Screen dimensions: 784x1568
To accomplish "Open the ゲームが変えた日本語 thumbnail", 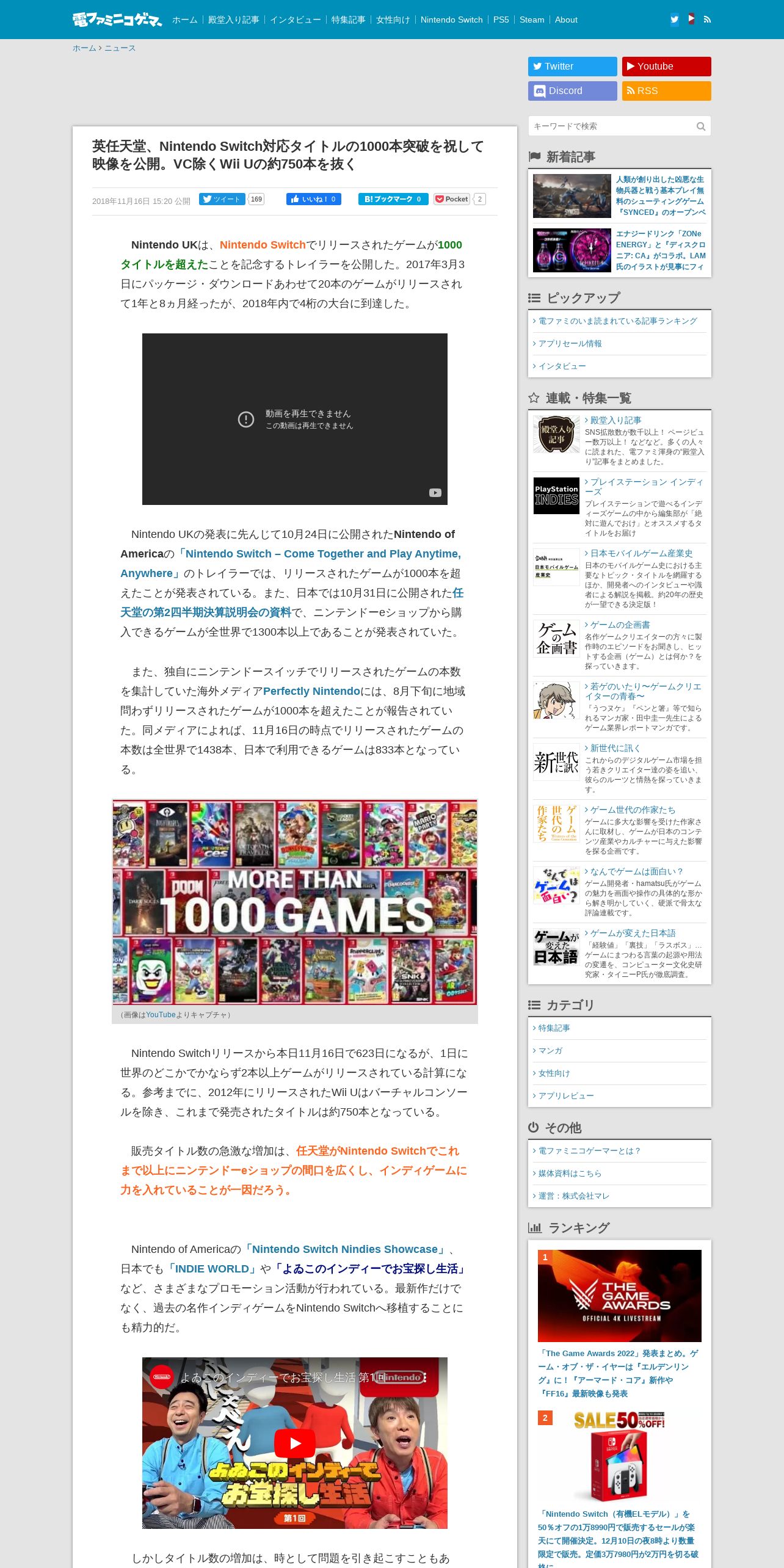I will tap(556, 947).
